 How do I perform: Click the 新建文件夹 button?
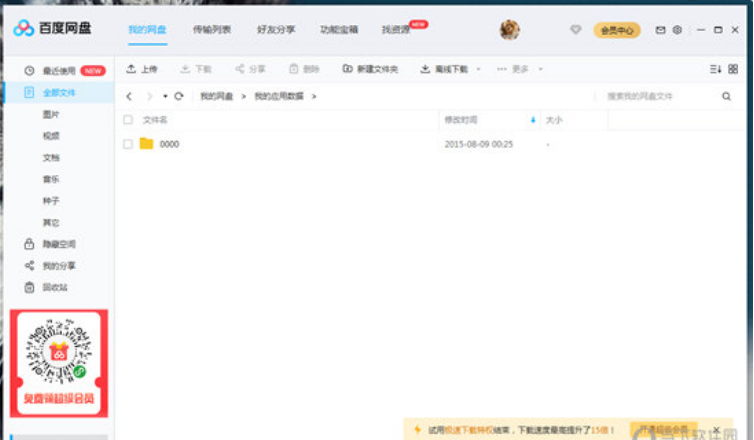(x=370, y=69)
